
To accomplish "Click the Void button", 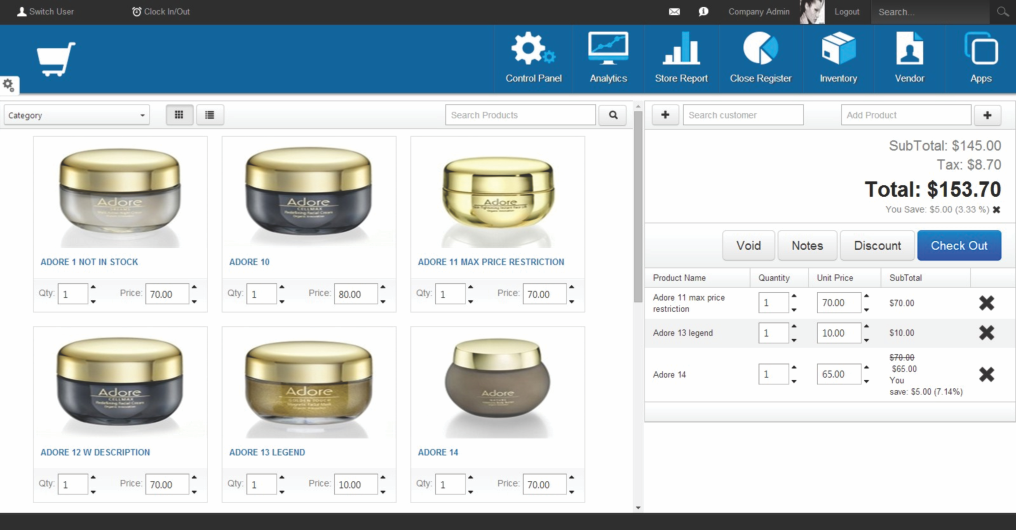I will tap(748, 246).
